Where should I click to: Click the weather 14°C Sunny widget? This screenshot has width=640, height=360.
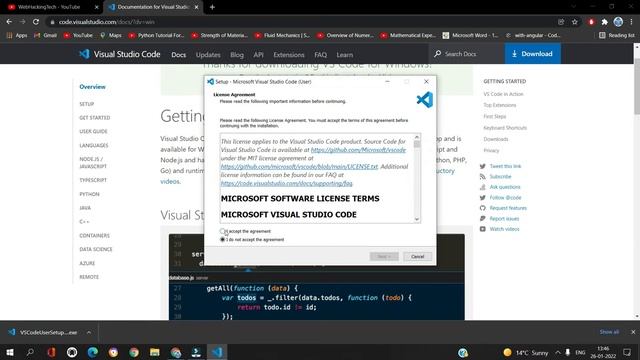click(x=526, y=352)
